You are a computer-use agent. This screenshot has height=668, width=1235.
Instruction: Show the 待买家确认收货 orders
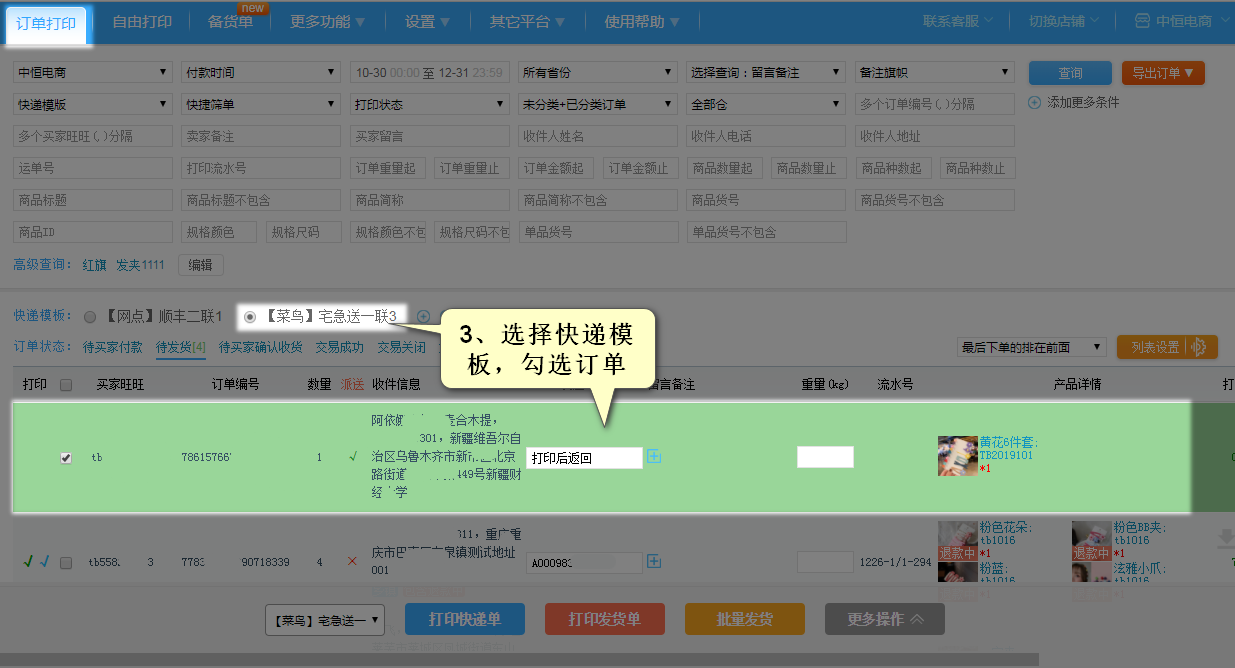tap(260, 348)
